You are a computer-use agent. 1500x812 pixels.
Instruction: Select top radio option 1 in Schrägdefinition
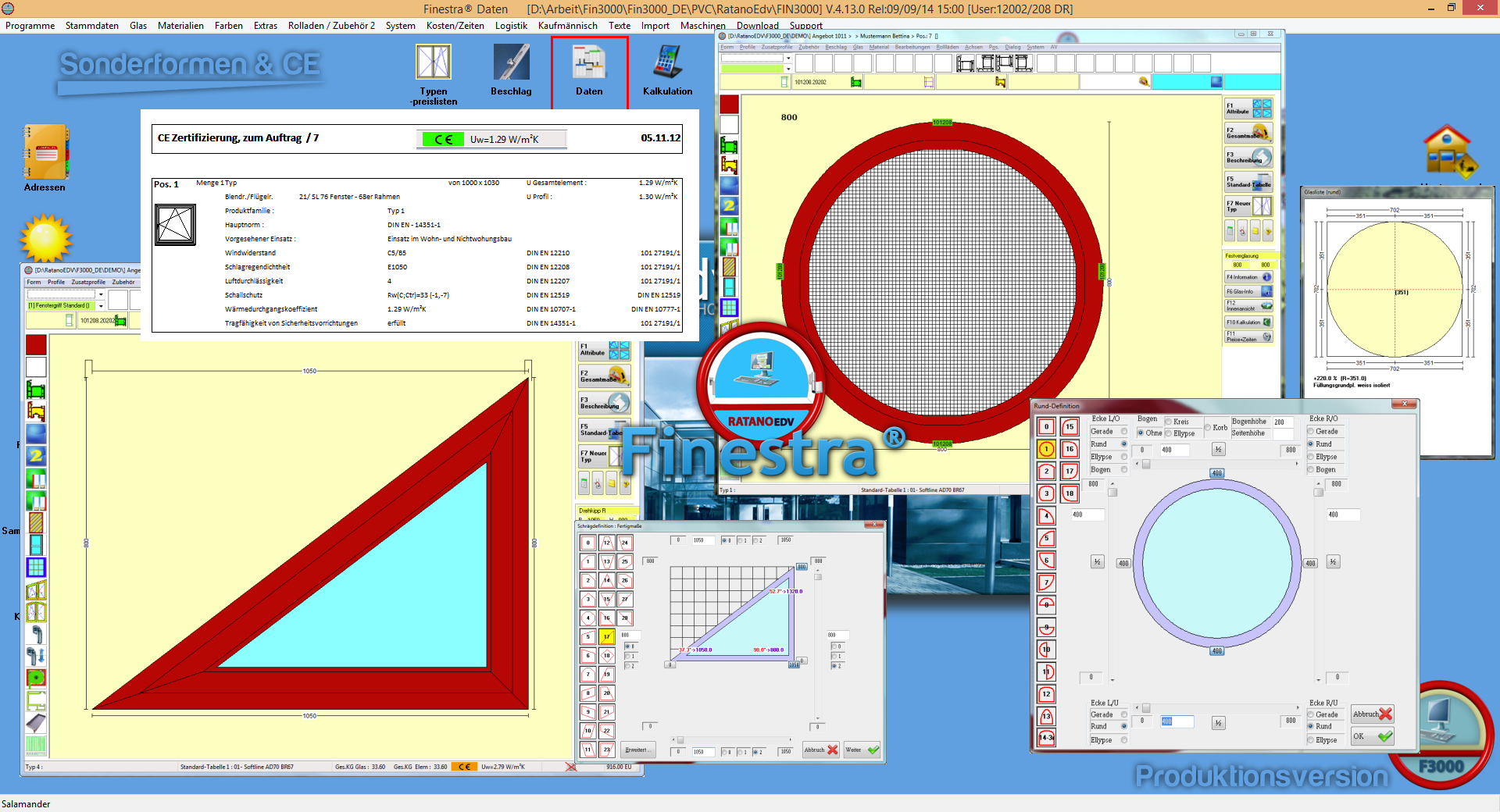(x=739, y=540)
